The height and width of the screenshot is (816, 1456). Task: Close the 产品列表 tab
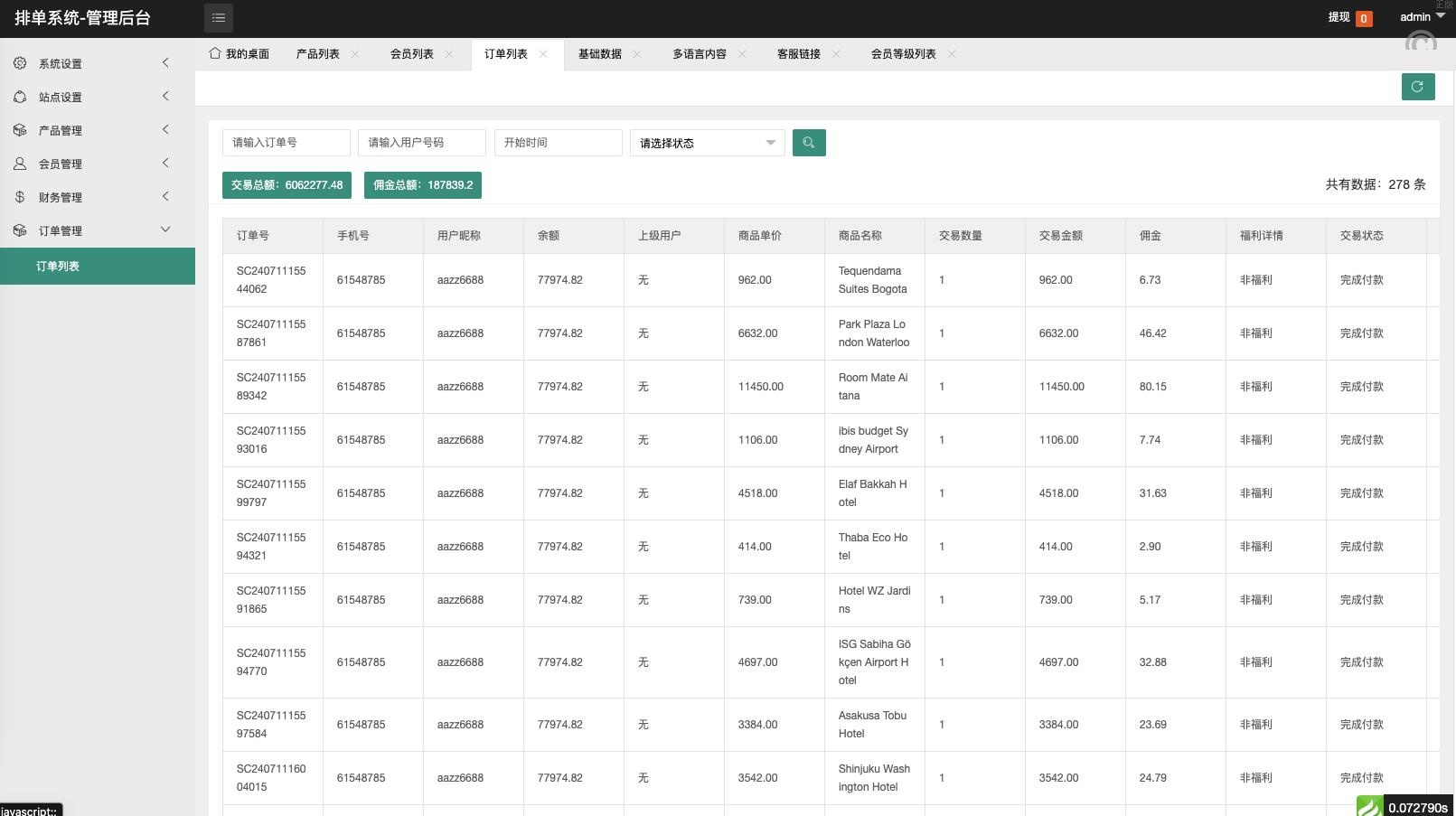355,54
